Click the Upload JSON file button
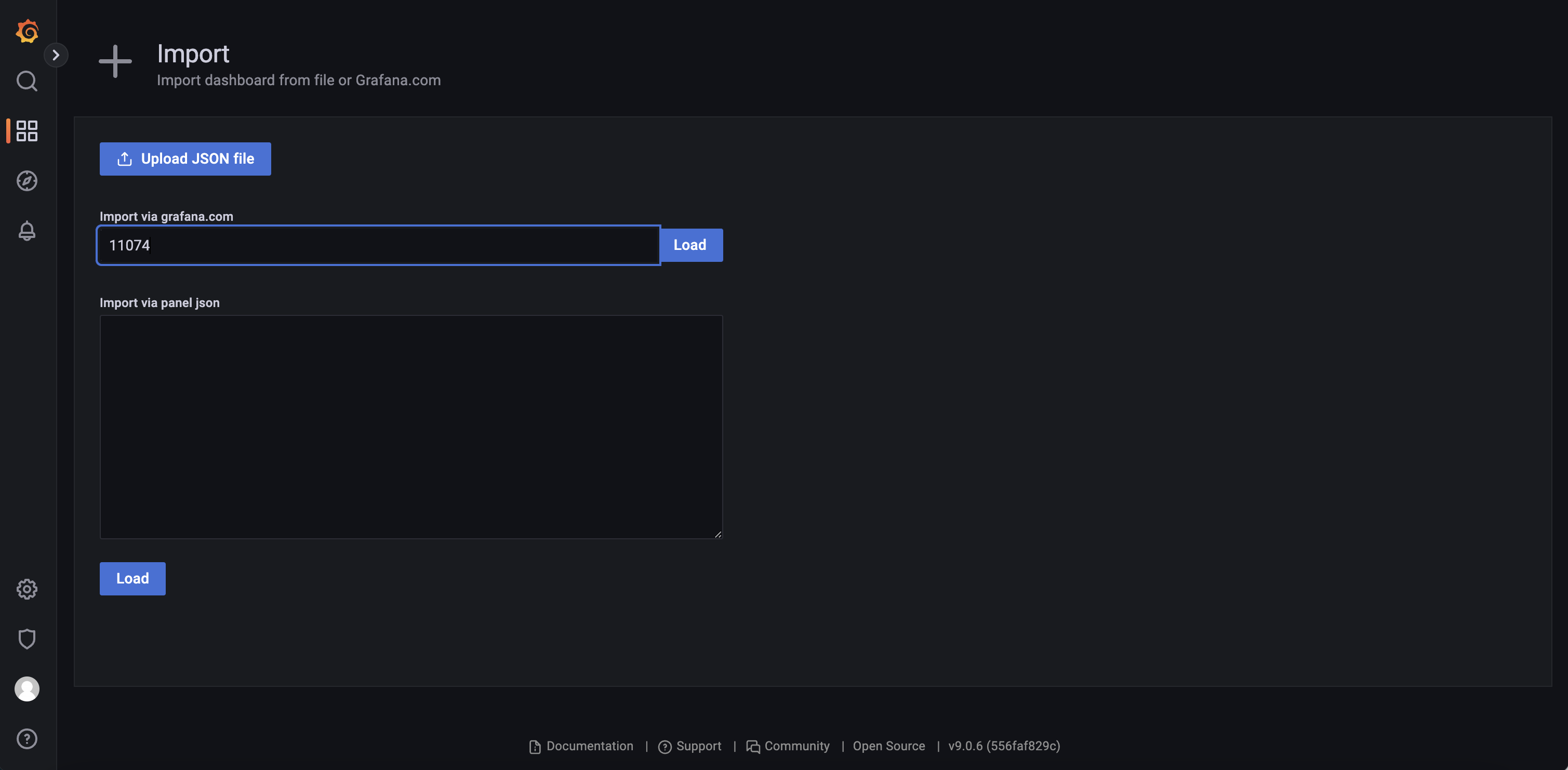Screen dimensions: 1568x770 [185, 159]
